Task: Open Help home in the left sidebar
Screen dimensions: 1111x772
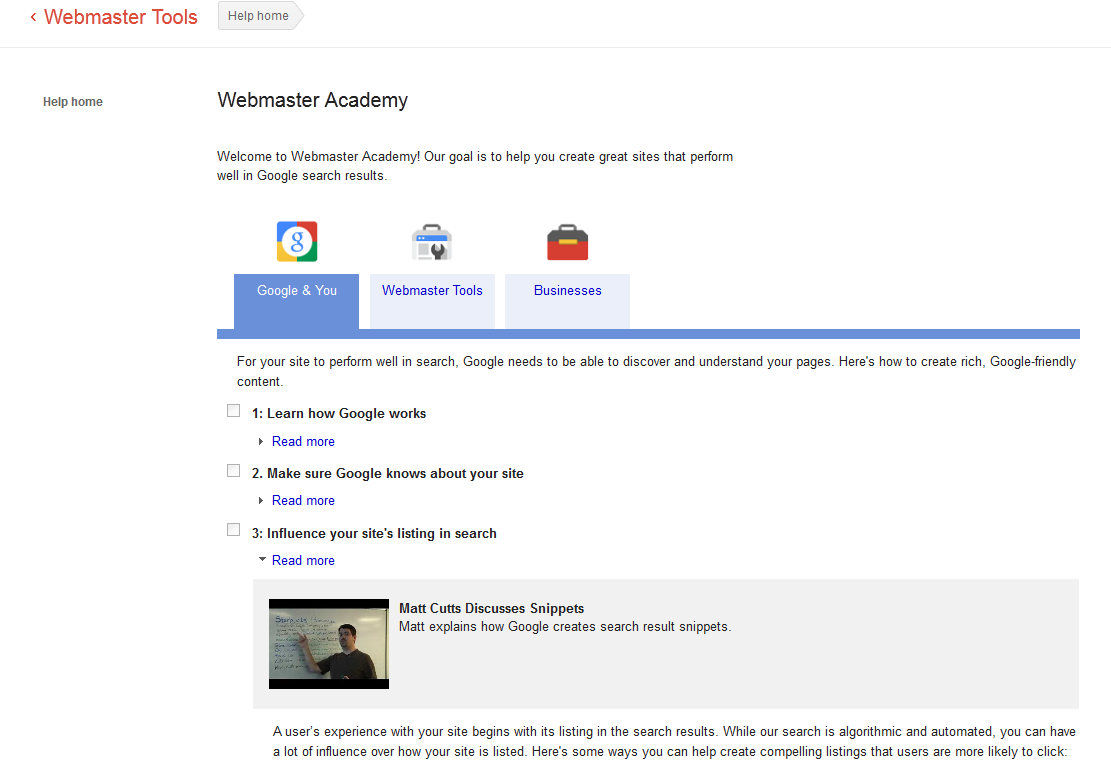Action: (x=73, y=102)
